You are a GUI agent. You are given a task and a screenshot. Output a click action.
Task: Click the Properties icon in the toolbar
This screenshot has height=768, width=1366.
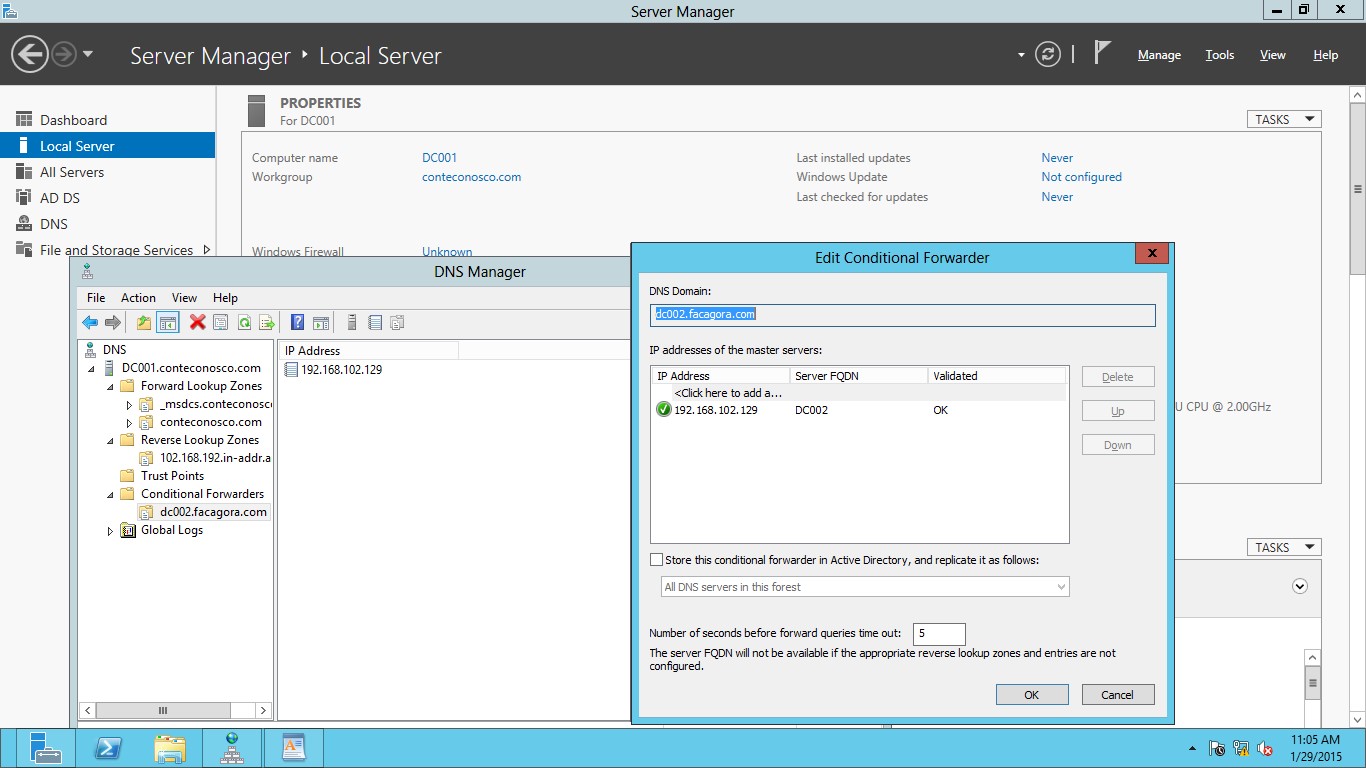pyautogui.click(x=220, y=322)
